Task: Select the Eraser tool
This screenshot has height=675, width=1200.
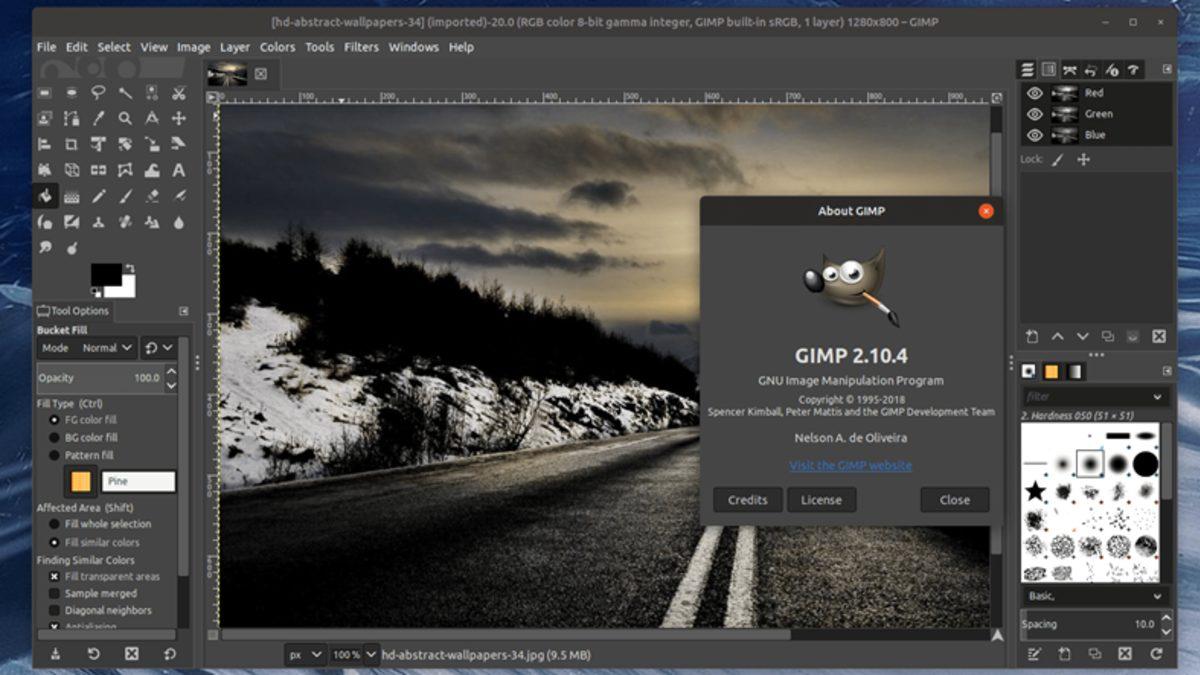Action: coord(152,196)
